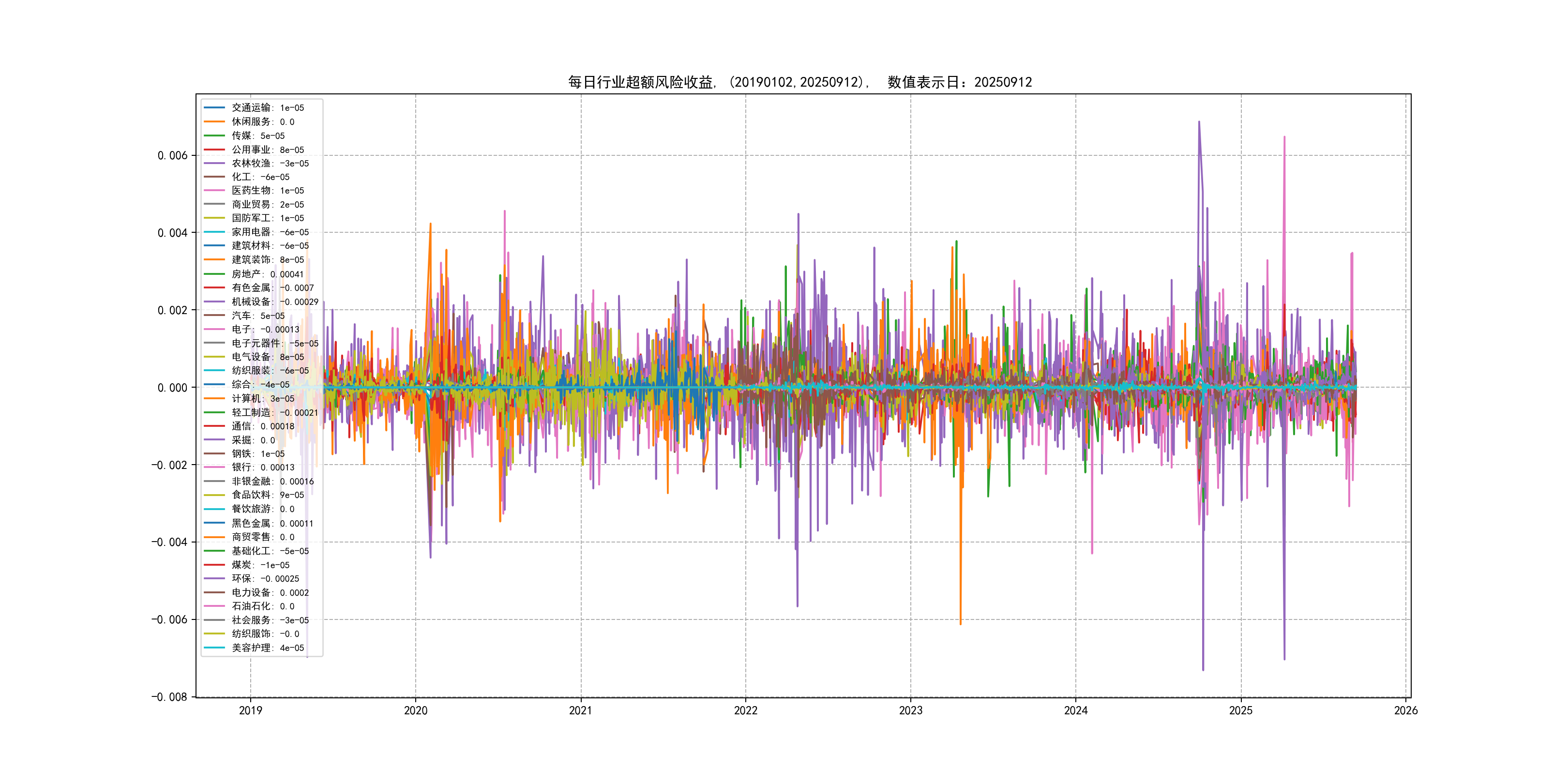Image resolution: width=1568 pixels, height=784 pixels.
Task: Click the 房地产 legend color line
Action: click(x=214, y=274)
